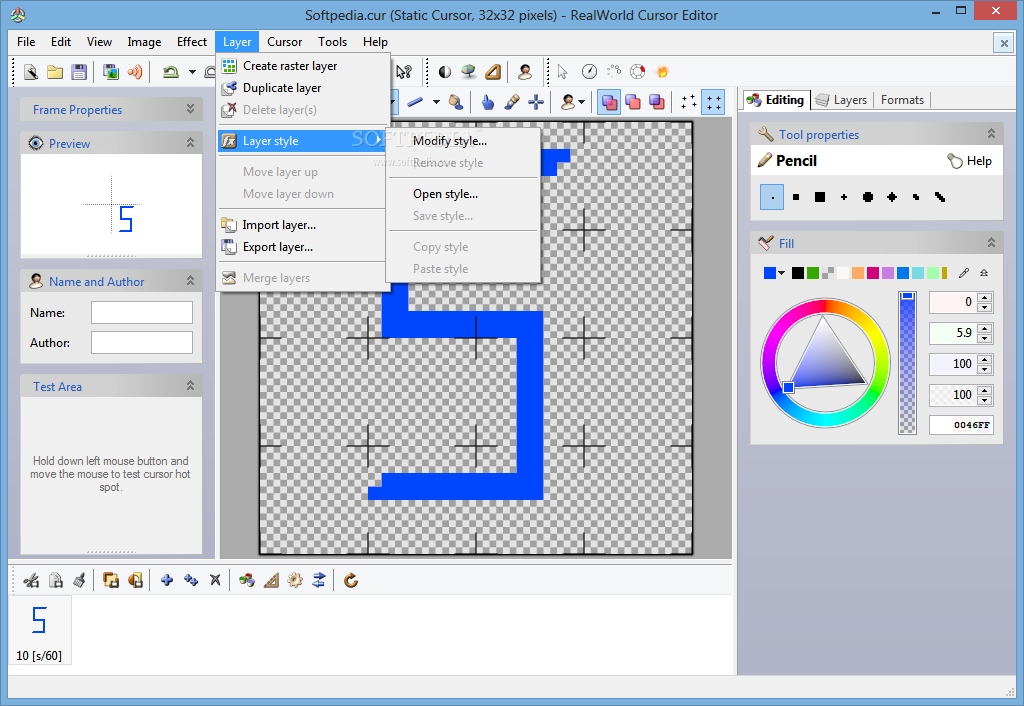This screenshot has width=1024, height=706.
Task: Select the large square pencil tip
Action: coord(820,197)
